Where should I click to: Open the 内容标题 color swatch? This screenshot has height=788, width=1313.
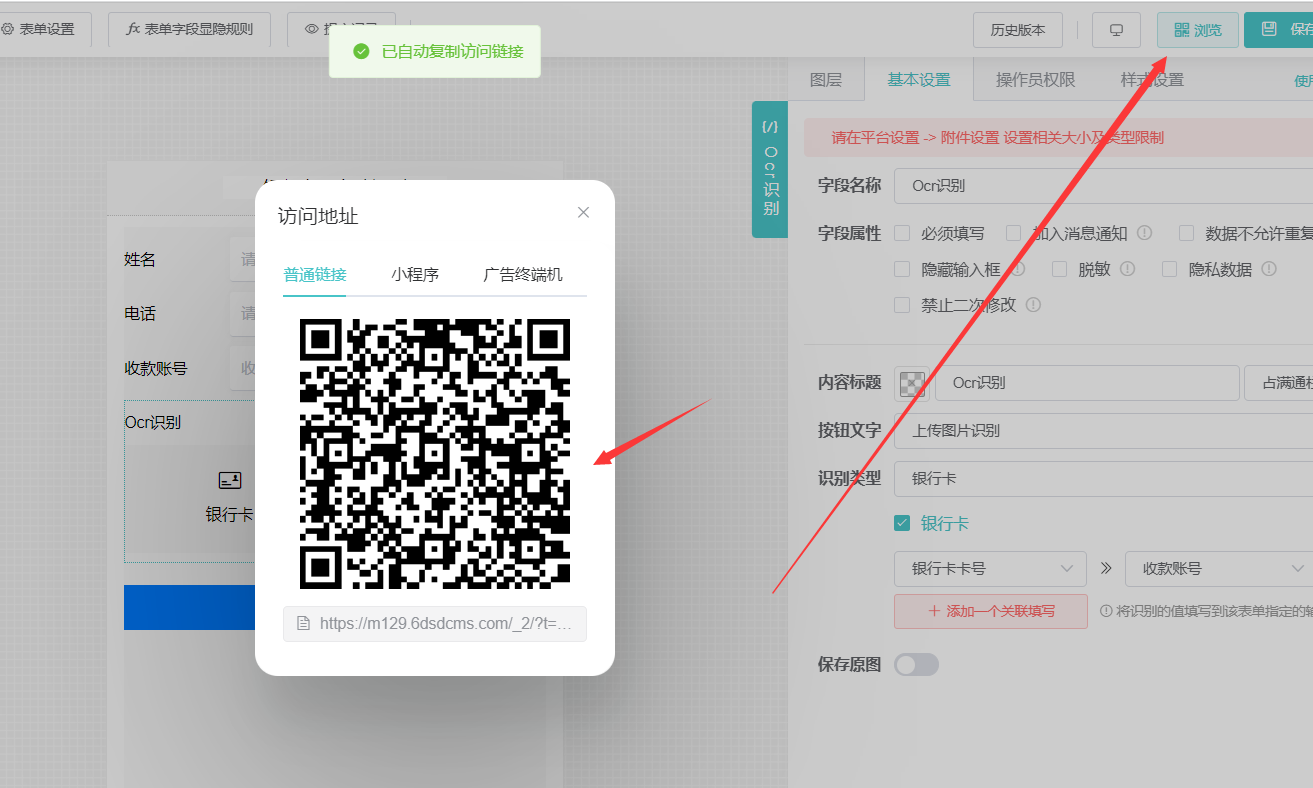pos(912,383)
